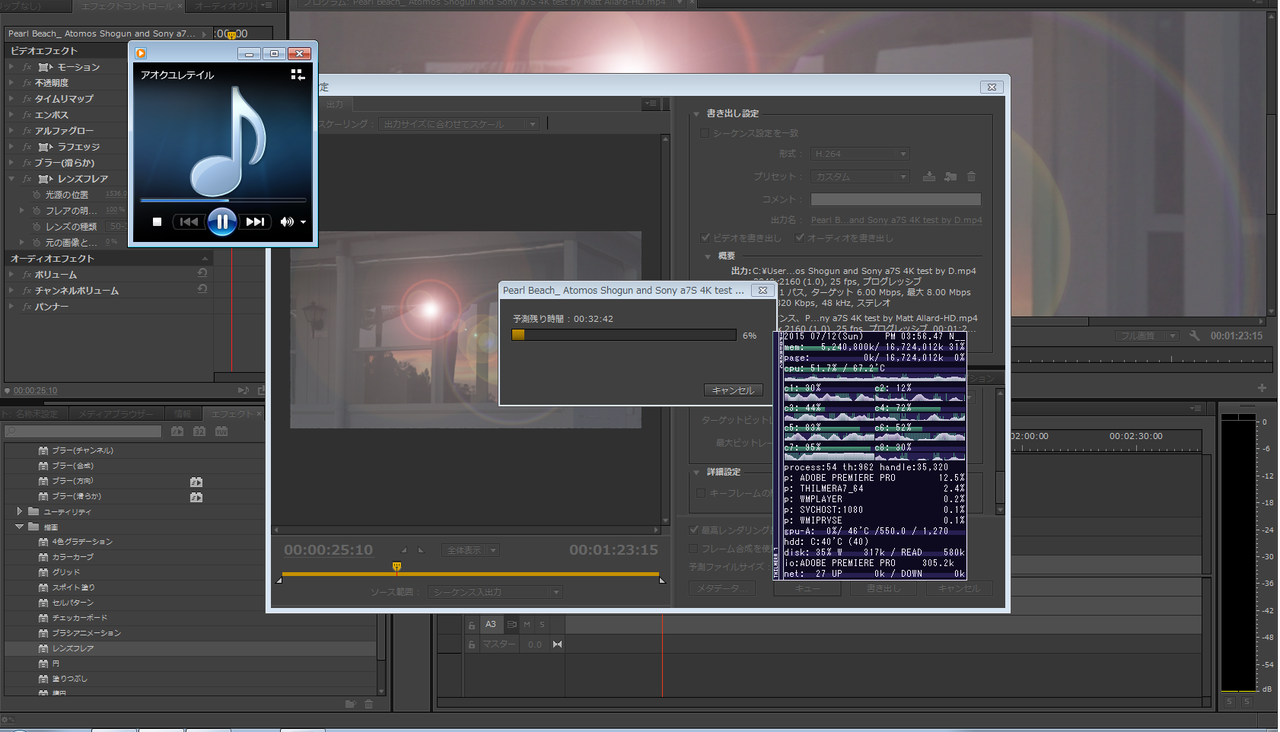Switch to the メディアブラウザー tab
1280x732 pixels.
point(117,413)
